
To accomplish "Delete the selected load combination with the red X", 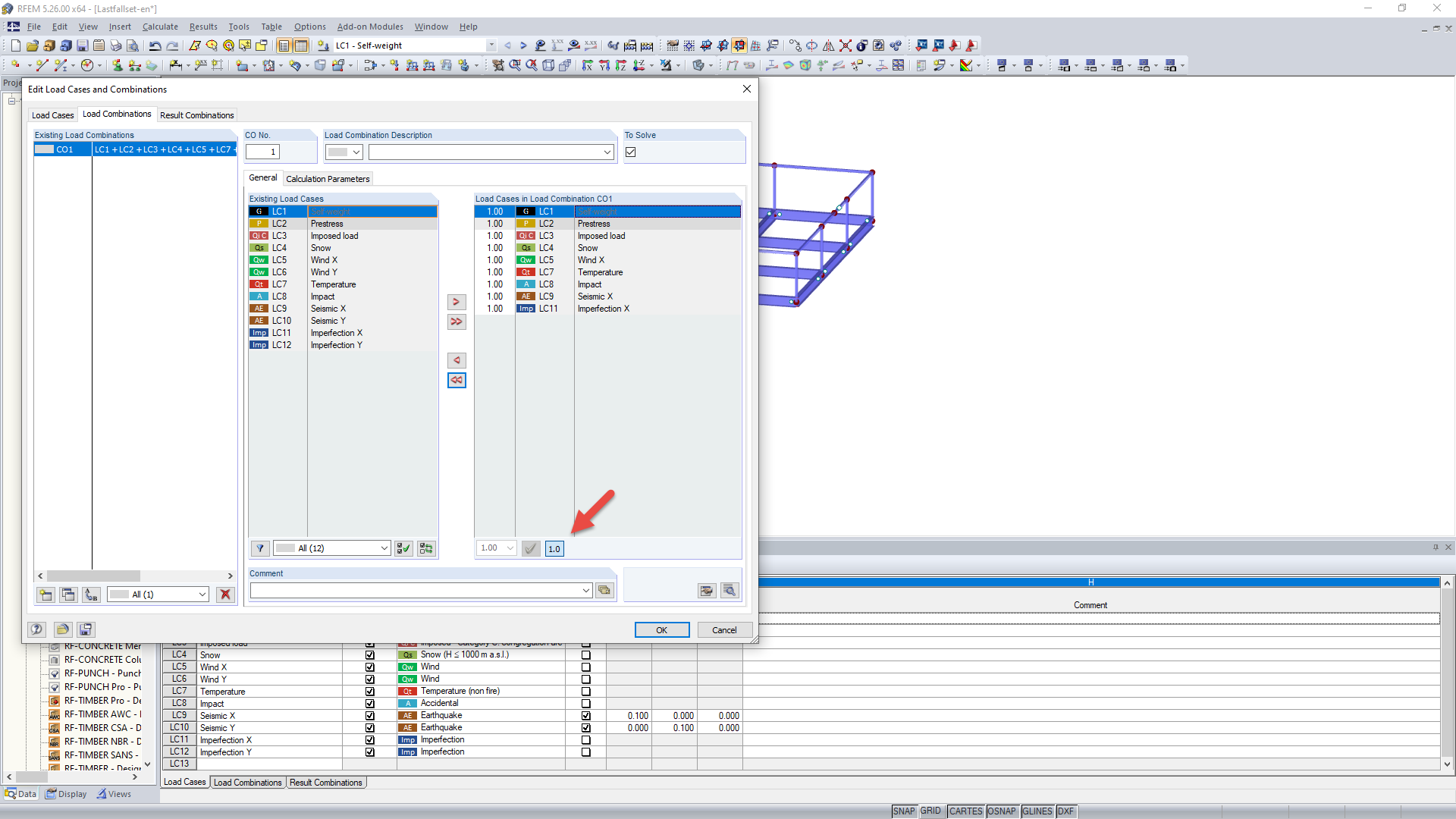I will pos(225,595).
